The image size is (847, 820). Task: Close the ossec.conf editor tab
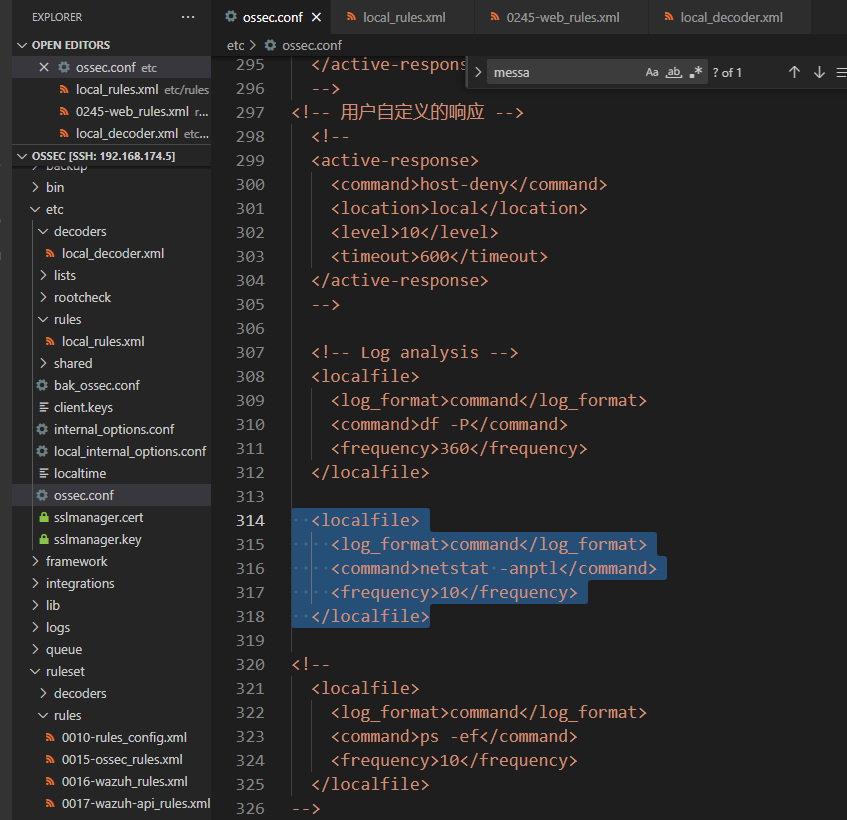(317, 17)
